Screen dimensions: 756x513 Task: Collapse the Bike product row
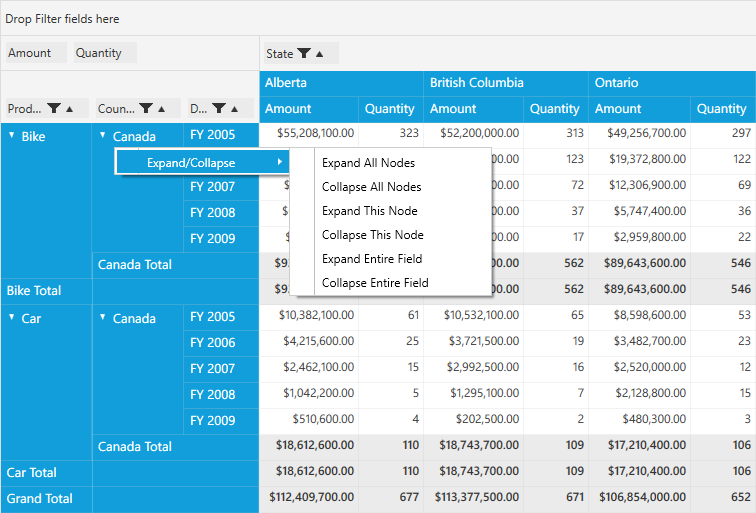click(12, 135)
